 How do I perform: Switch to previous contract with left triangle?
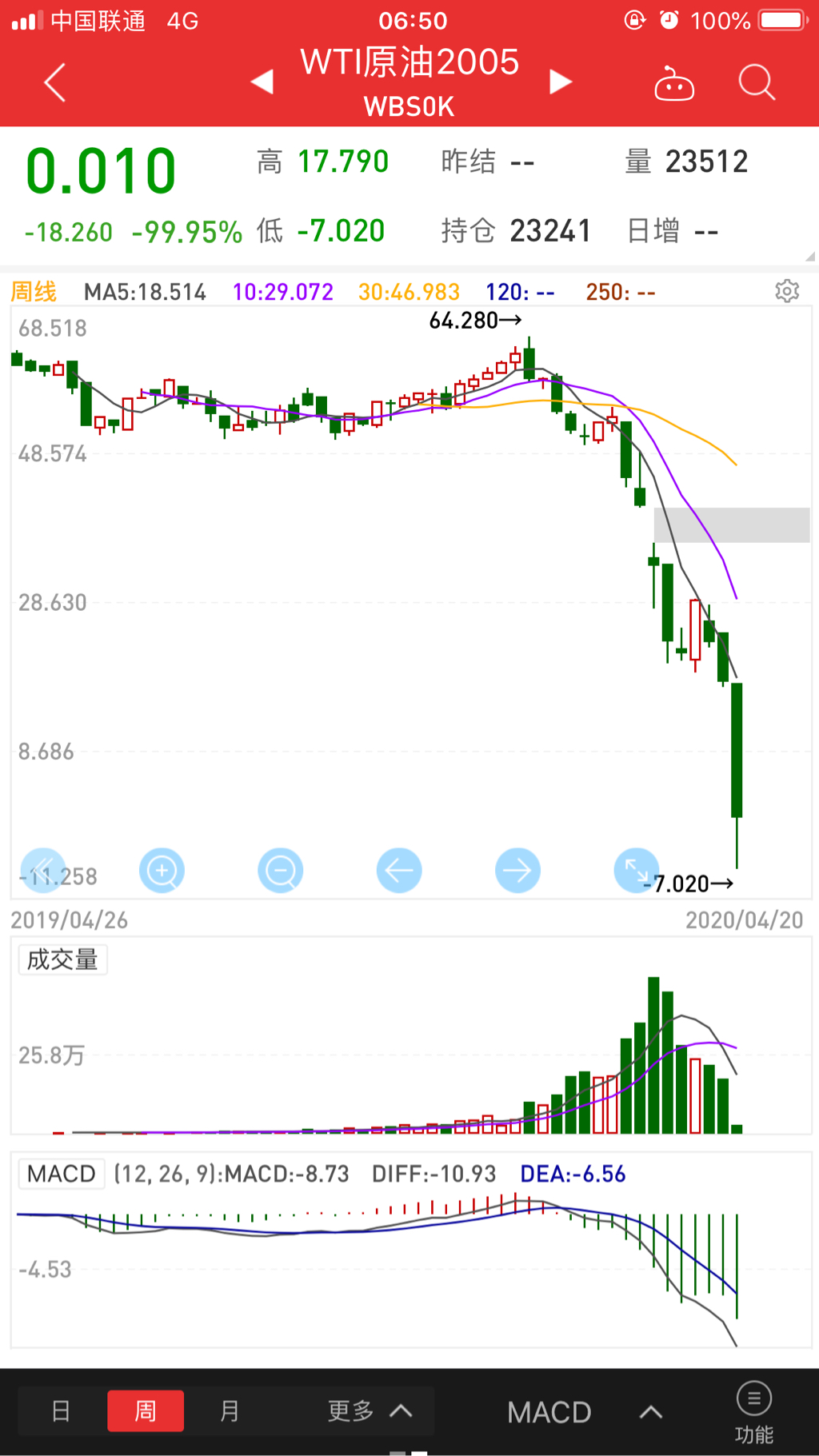262,82
